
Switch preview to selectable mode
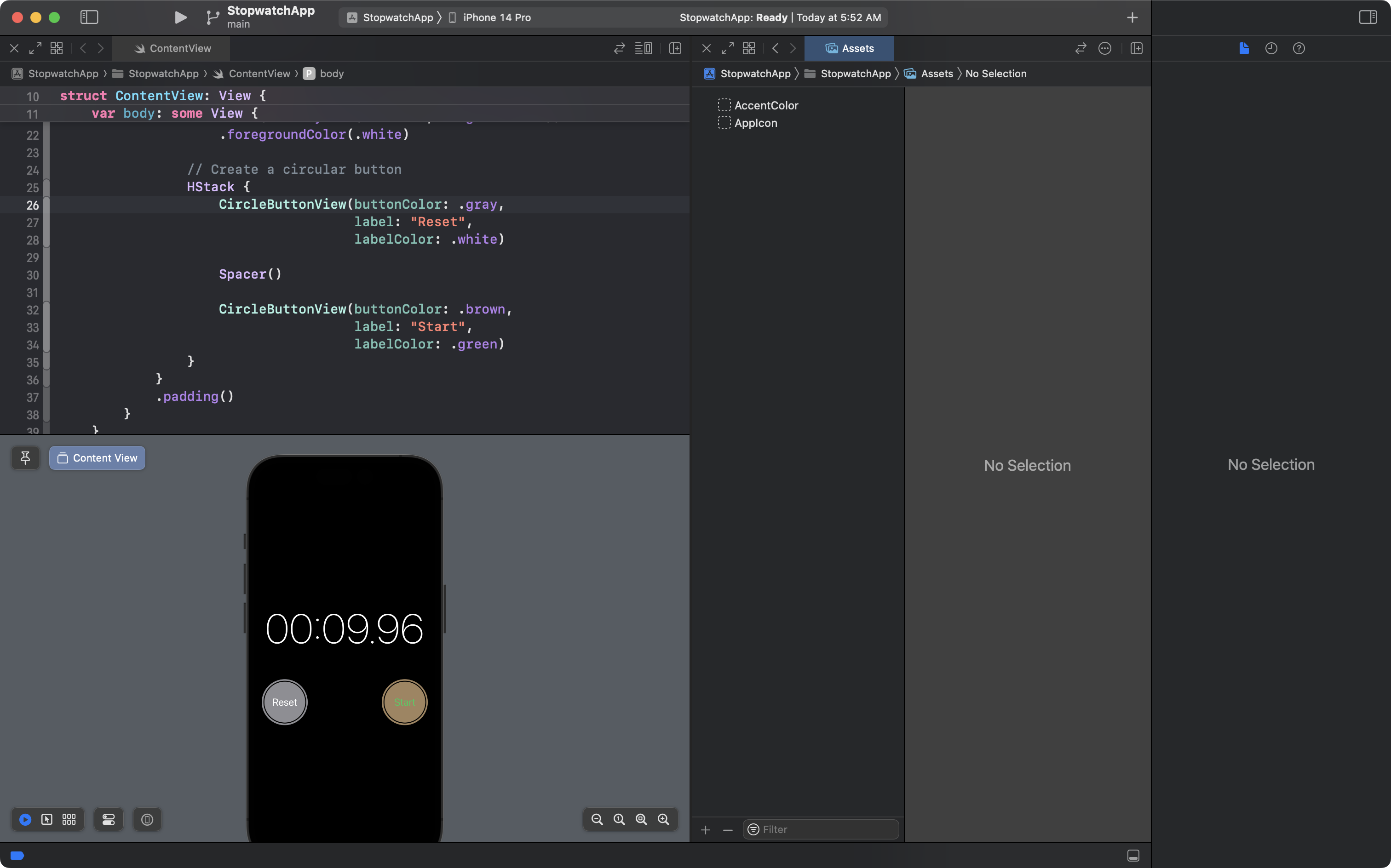pos(47,819)
